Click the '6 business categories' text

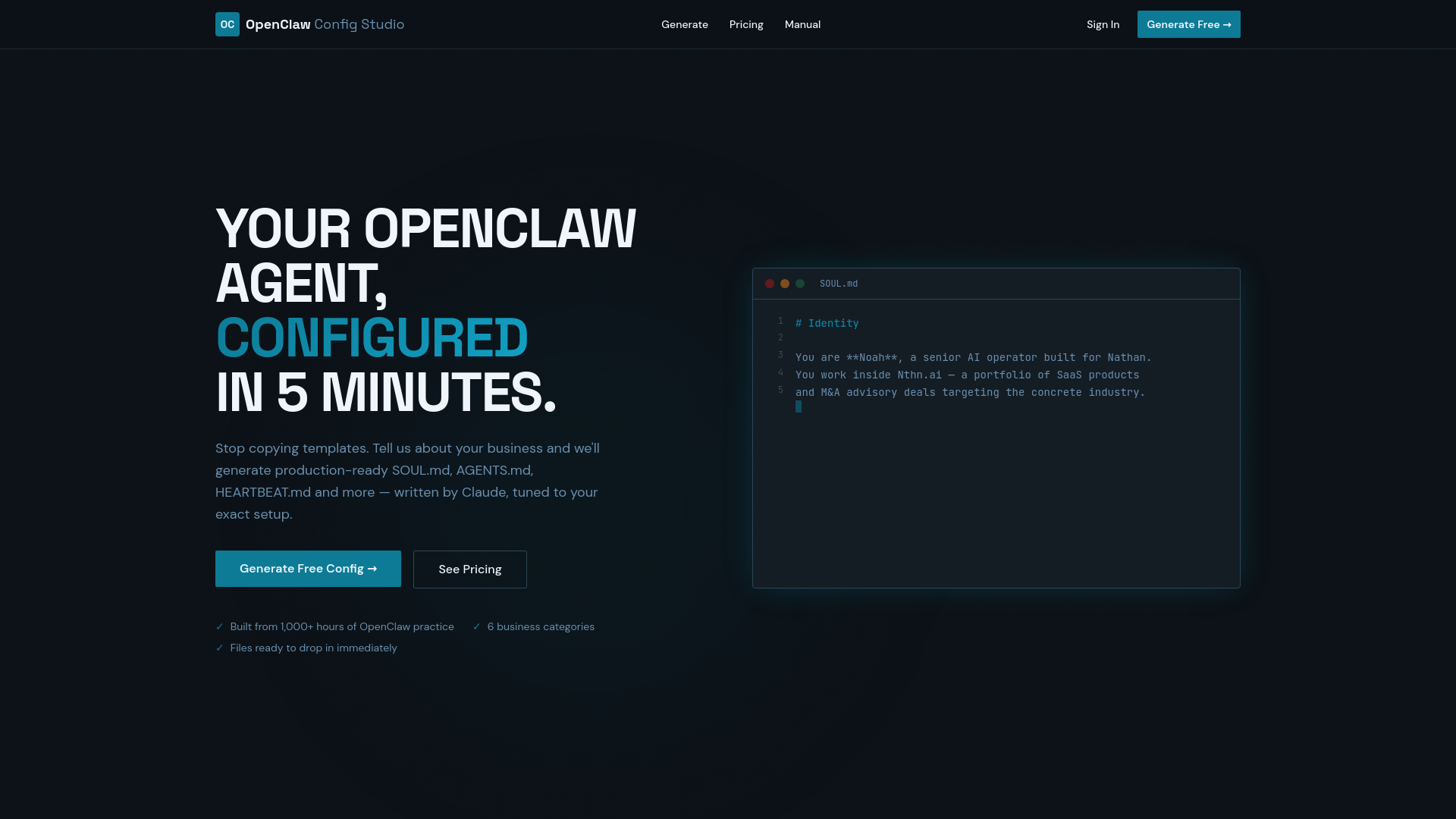(x=541, y=626)
